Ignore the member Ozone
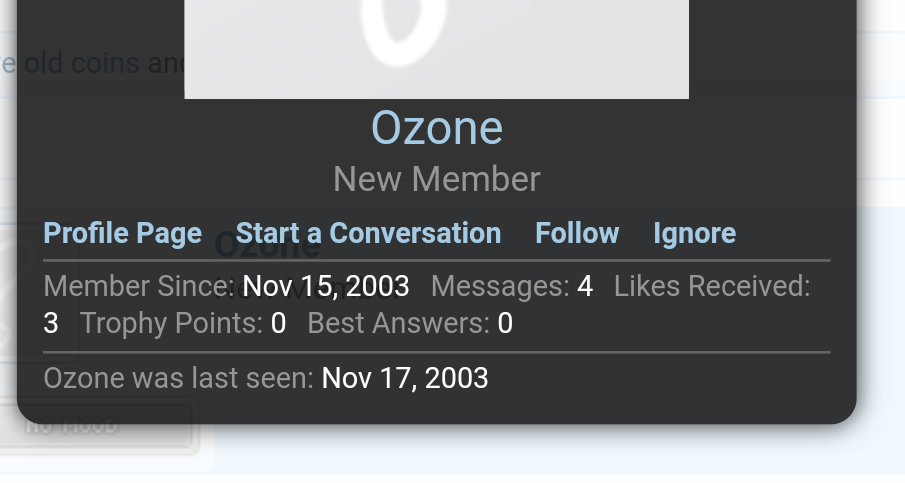905x483 pixels. pyautogui.click(x=694, y=233)
